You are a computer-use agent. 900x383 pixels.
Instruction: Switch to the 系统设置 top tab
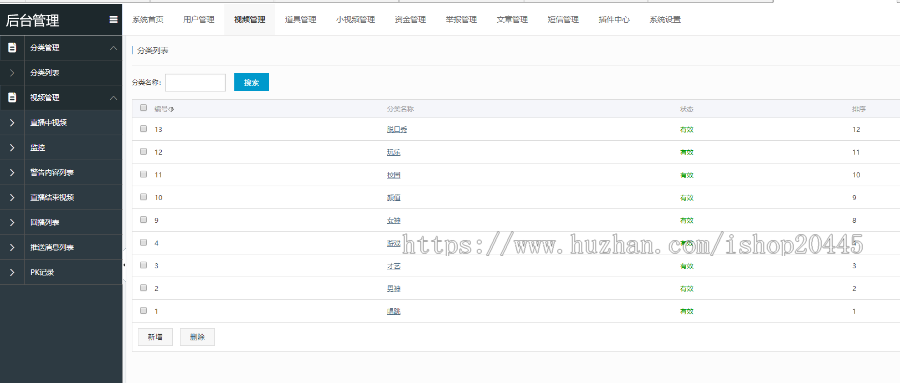[665, 20]
